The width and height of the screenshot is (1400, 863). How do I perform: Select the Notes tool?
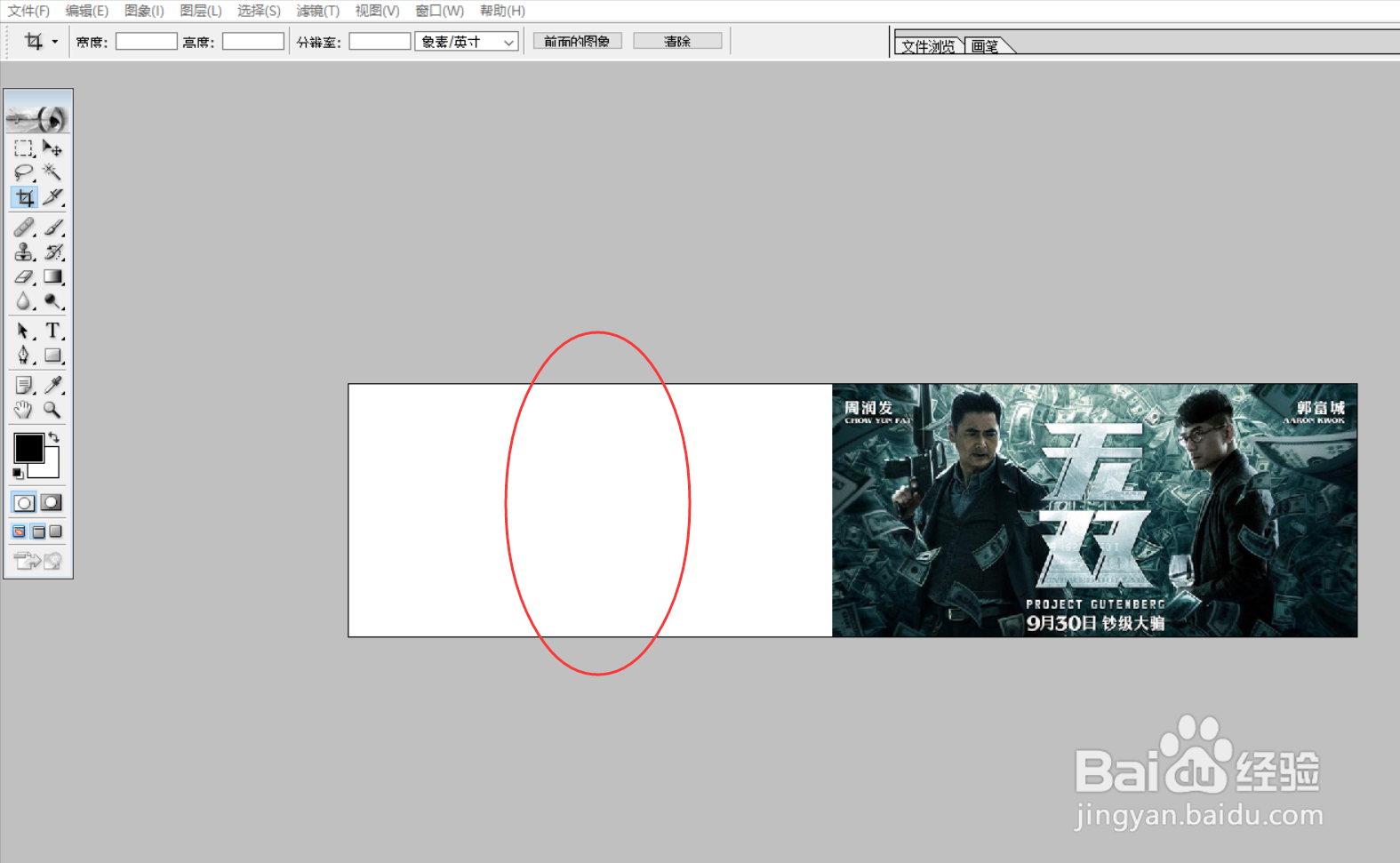click(x=24, y=386)
